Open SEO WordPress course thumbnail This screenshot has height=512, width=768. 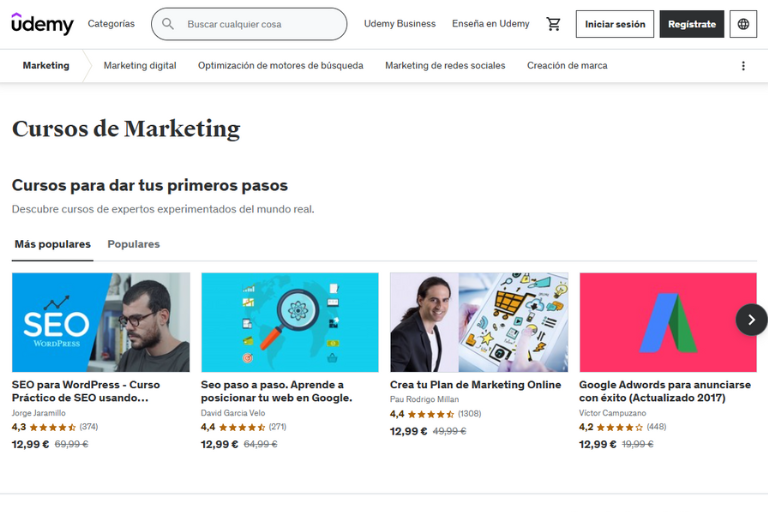tap(101, 322)
